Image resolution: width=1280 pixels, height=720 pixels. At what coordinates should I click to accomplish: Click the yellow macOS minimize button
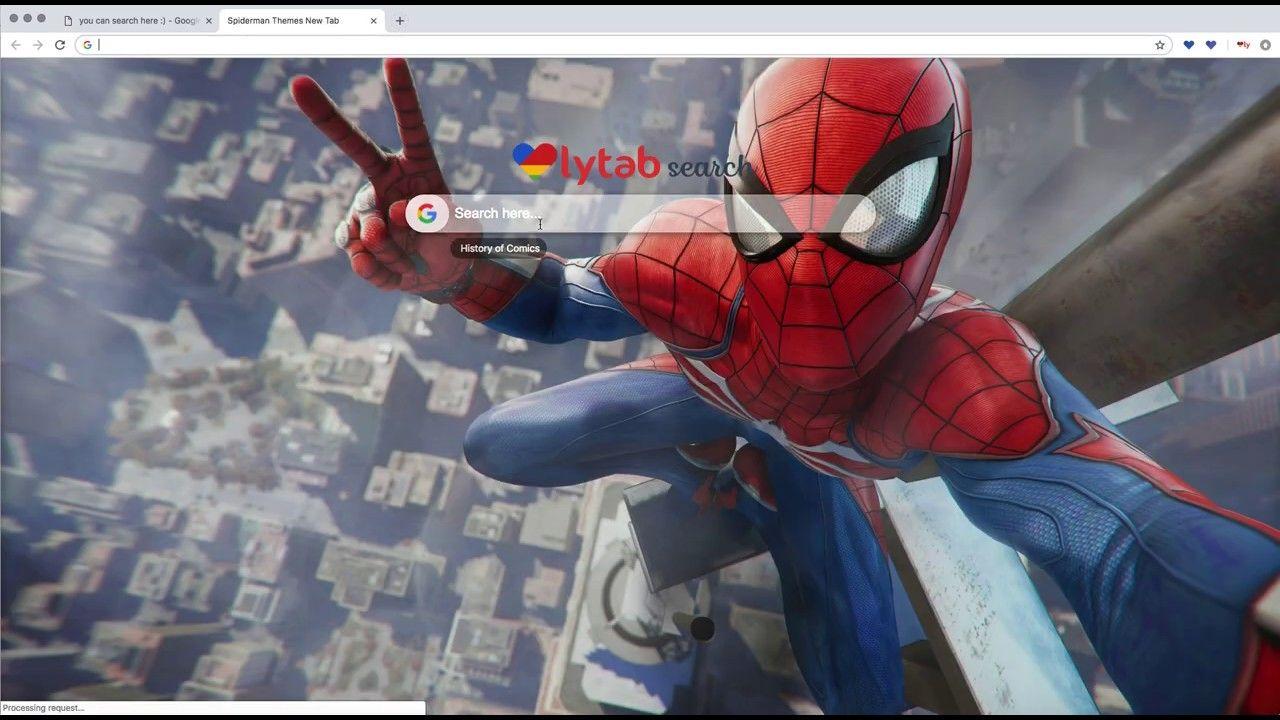click(28, 19)
